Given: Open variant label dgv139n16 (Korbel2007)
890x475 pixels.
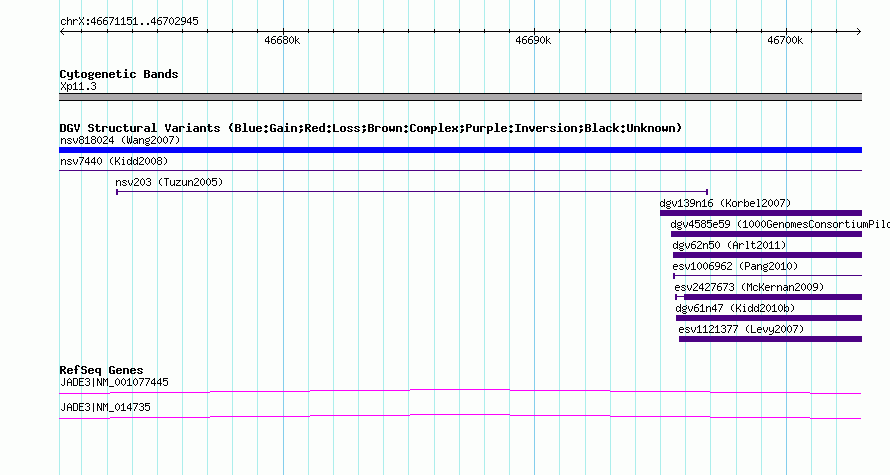Looking at the screenshot, I should click(x=725, y=203).
